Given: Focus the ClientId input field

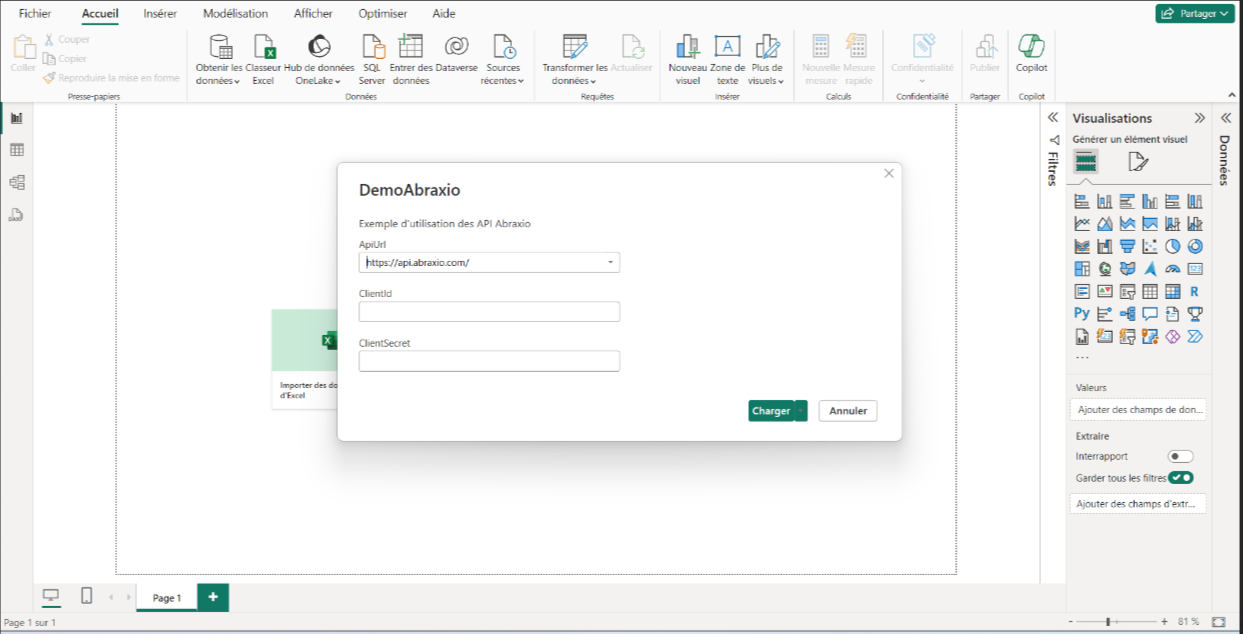Looking at the screenshot, I should [489, 312].
